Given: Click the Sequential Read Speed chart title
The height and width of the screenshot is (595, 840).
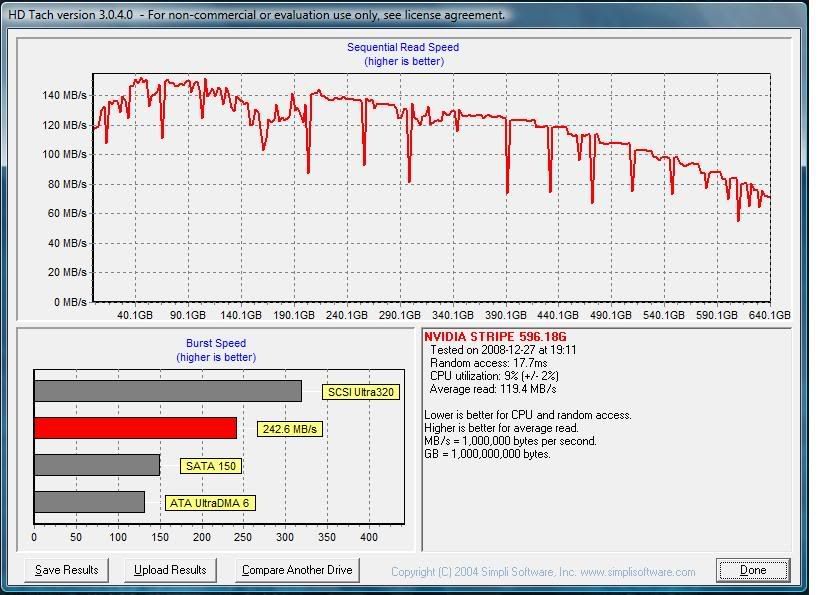Looking at the screenshot, I should click(402, 46).
